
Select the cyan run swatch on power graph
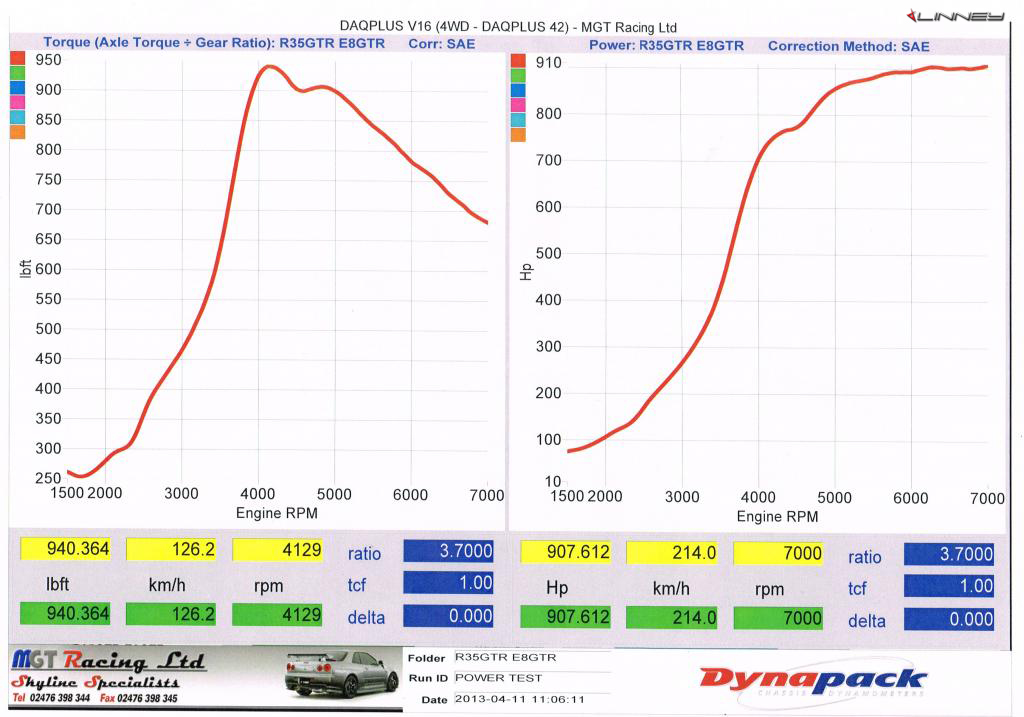518,120
